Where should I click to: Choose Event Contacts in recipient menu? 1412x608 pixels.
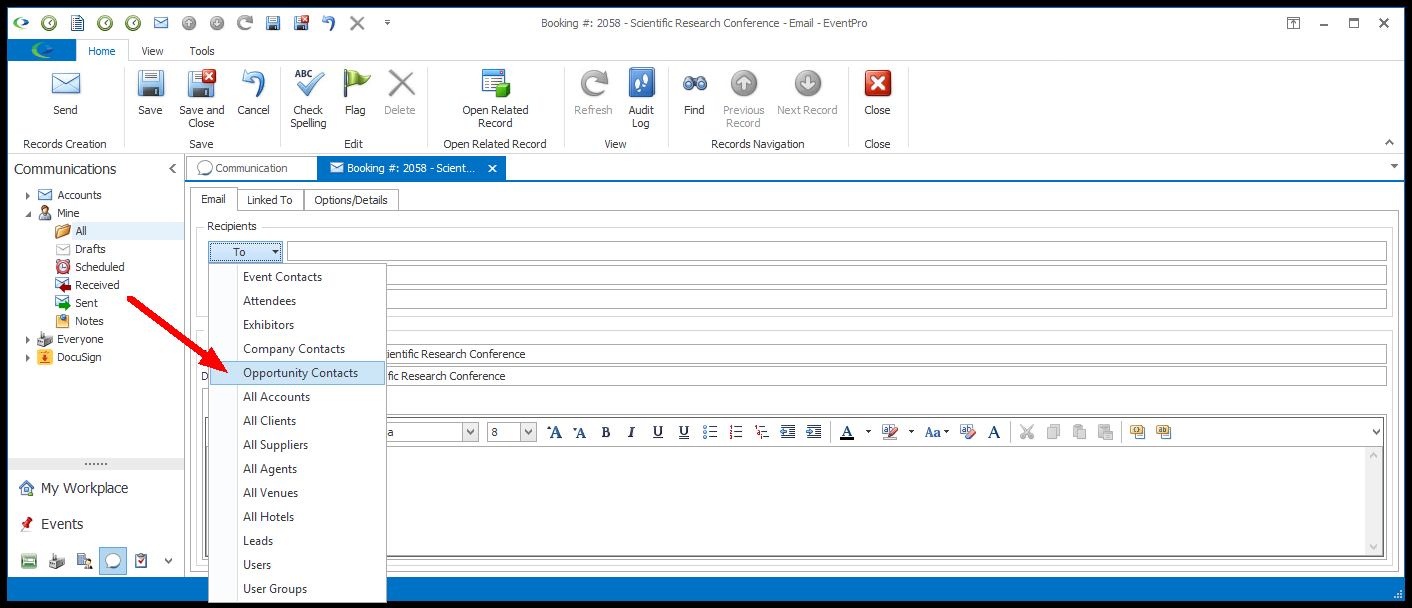click(298, 277)
